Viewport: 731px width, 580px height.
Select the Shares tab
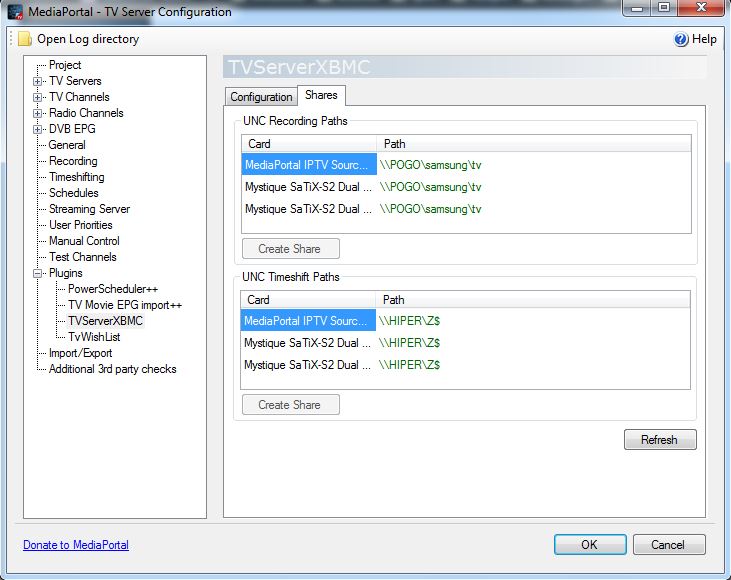point(321,95)
